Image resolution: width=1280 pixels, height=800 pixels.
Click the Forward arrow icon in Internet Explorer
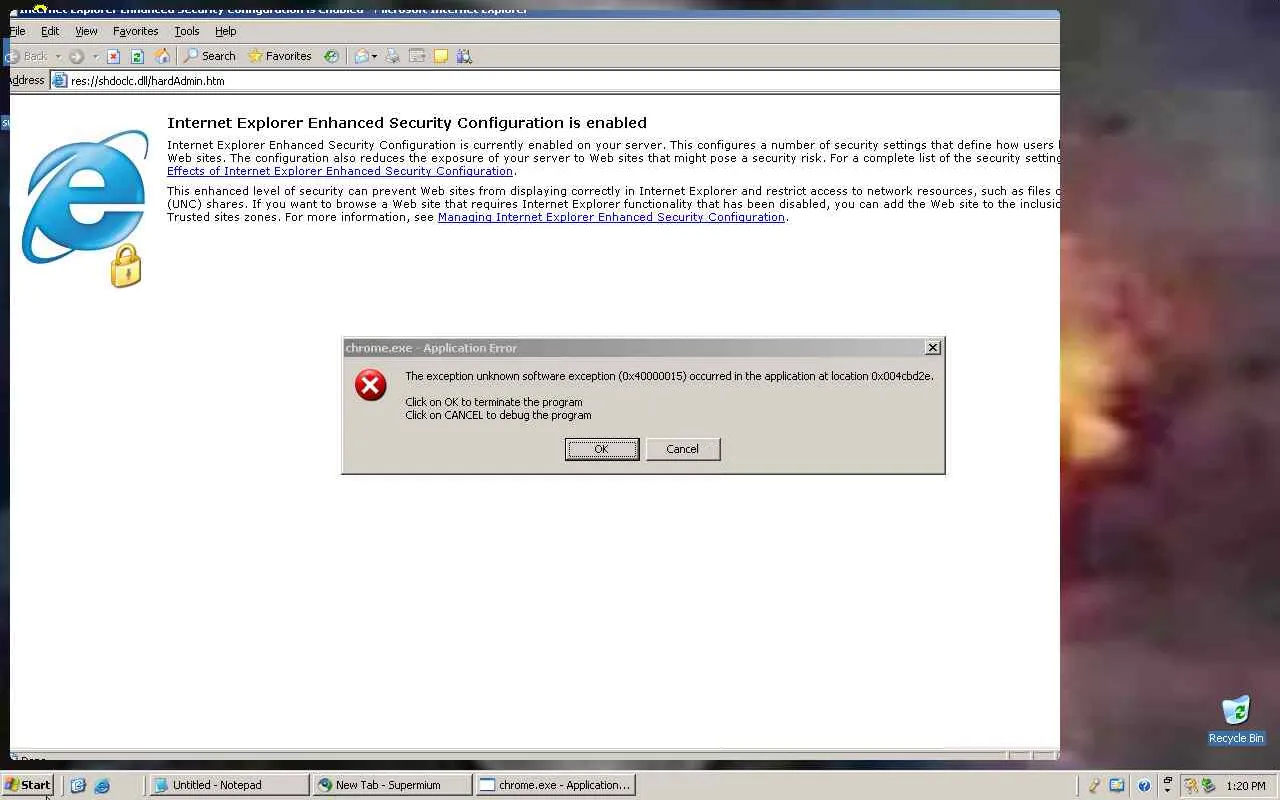click(x=76, y=56)
